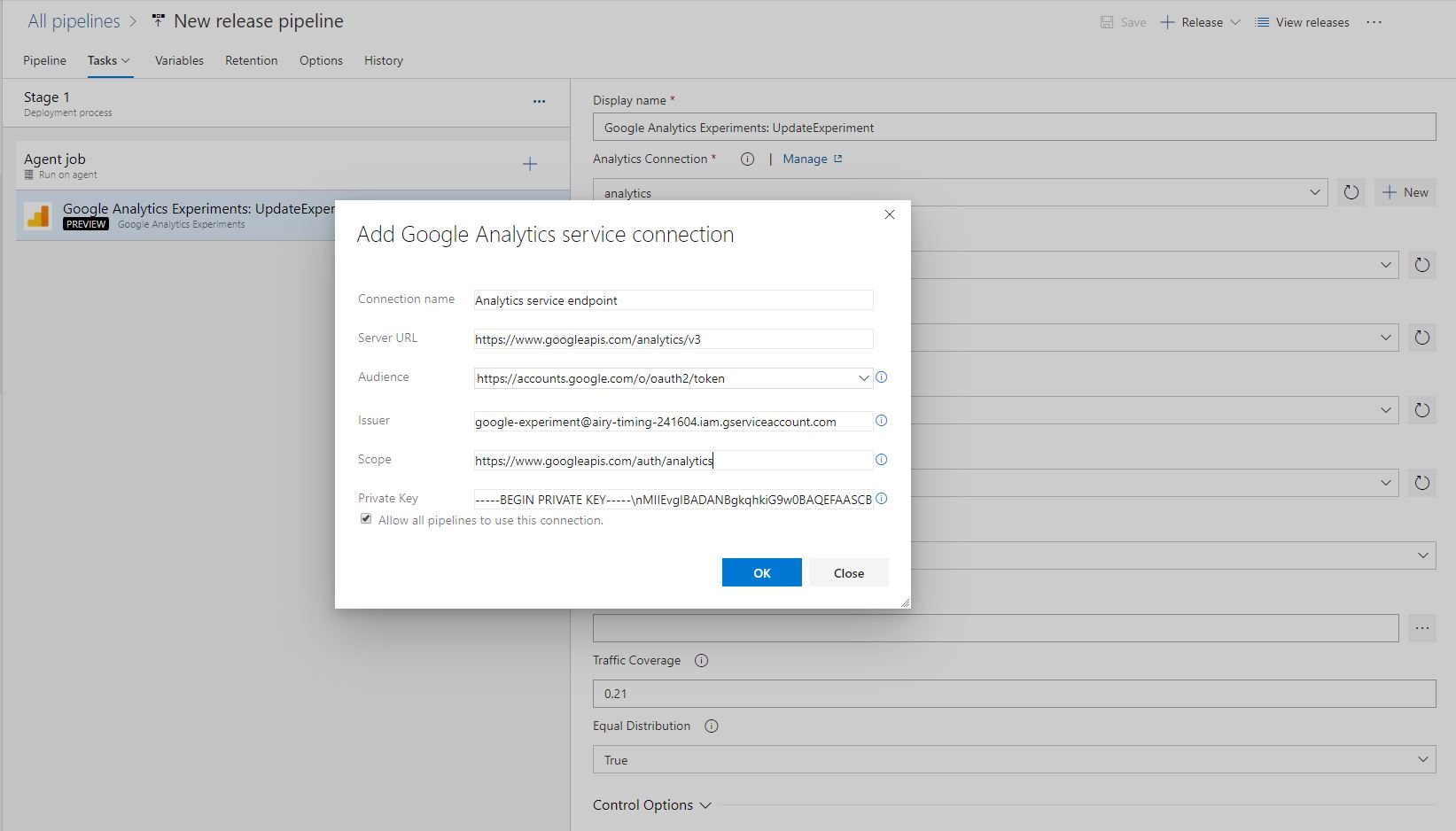
Task: Click the release pipeline icon beside title
Action: tap(158, 20)
